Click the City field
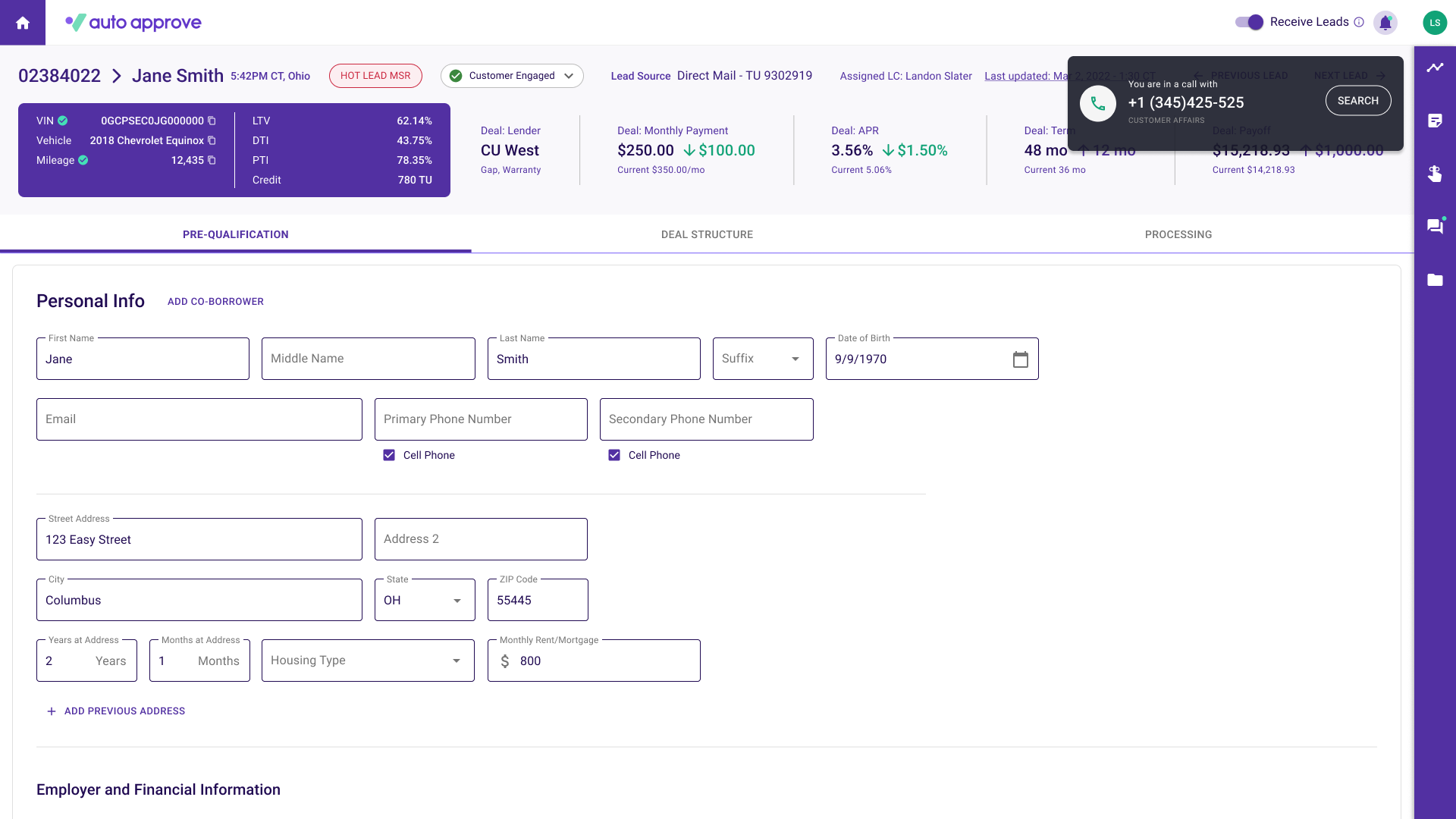 coord(199,600)
